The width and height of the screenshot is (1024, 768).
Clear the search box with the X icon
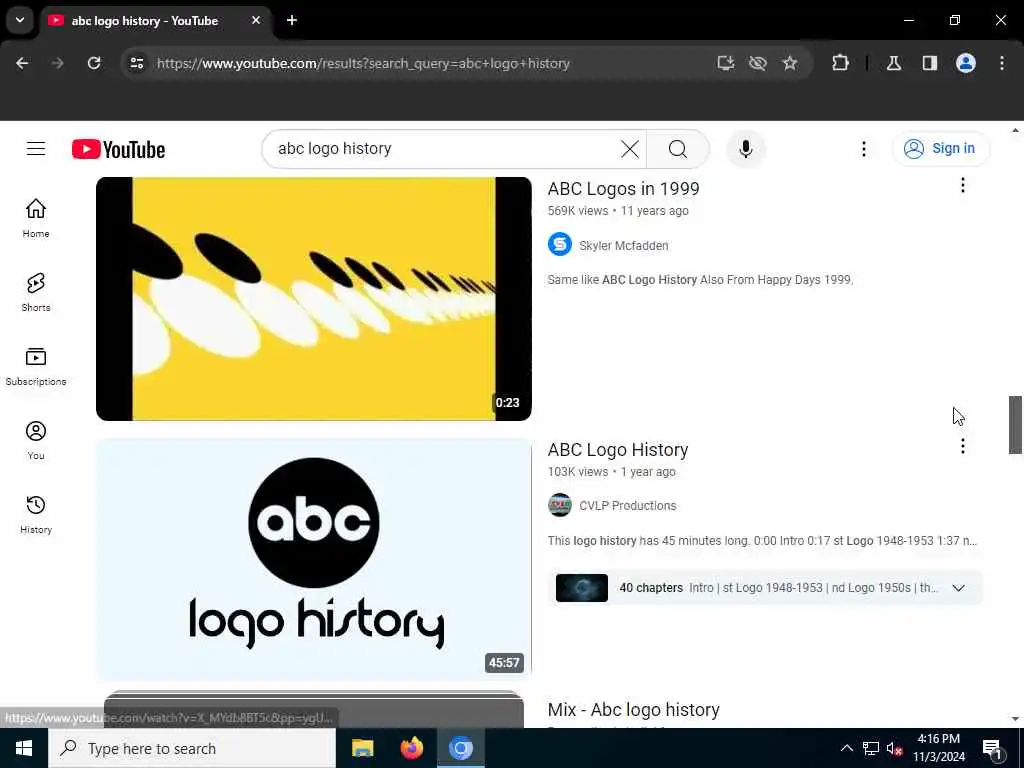point(630,149)
